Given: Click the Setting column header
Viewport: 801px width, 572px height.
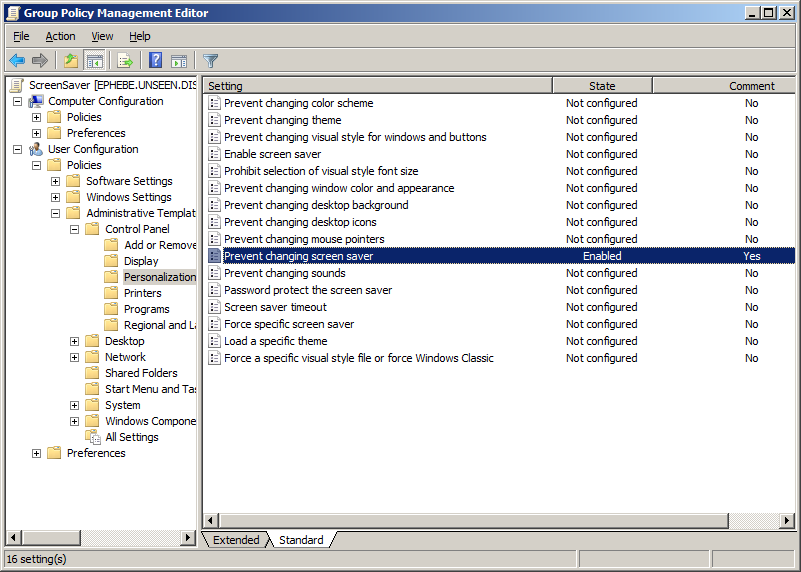Looking at the screenshot, I should coord(377,86).
